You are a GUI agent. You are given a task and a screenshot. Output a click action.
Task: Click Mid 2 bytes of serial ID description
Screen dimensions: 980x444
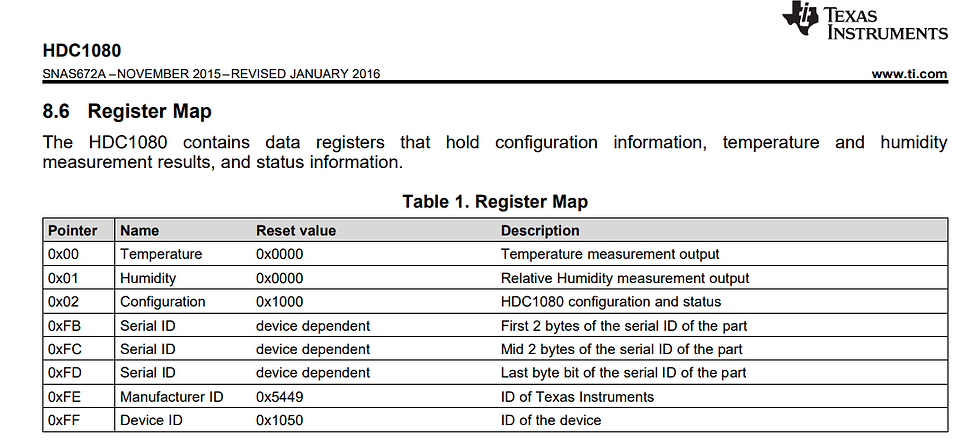point(622,349)
